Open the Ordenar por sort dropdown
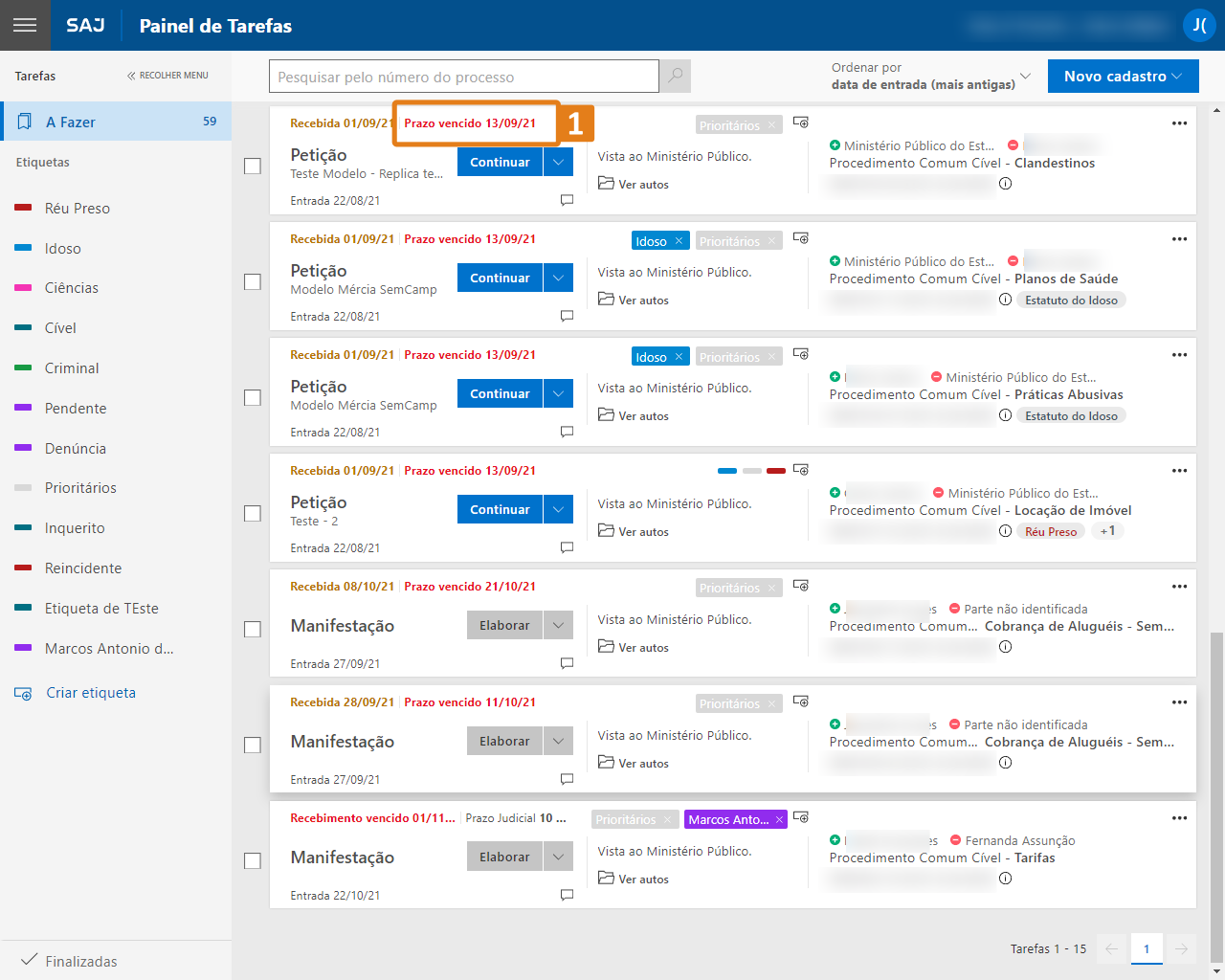1225x980 pixels. (931, 76)
